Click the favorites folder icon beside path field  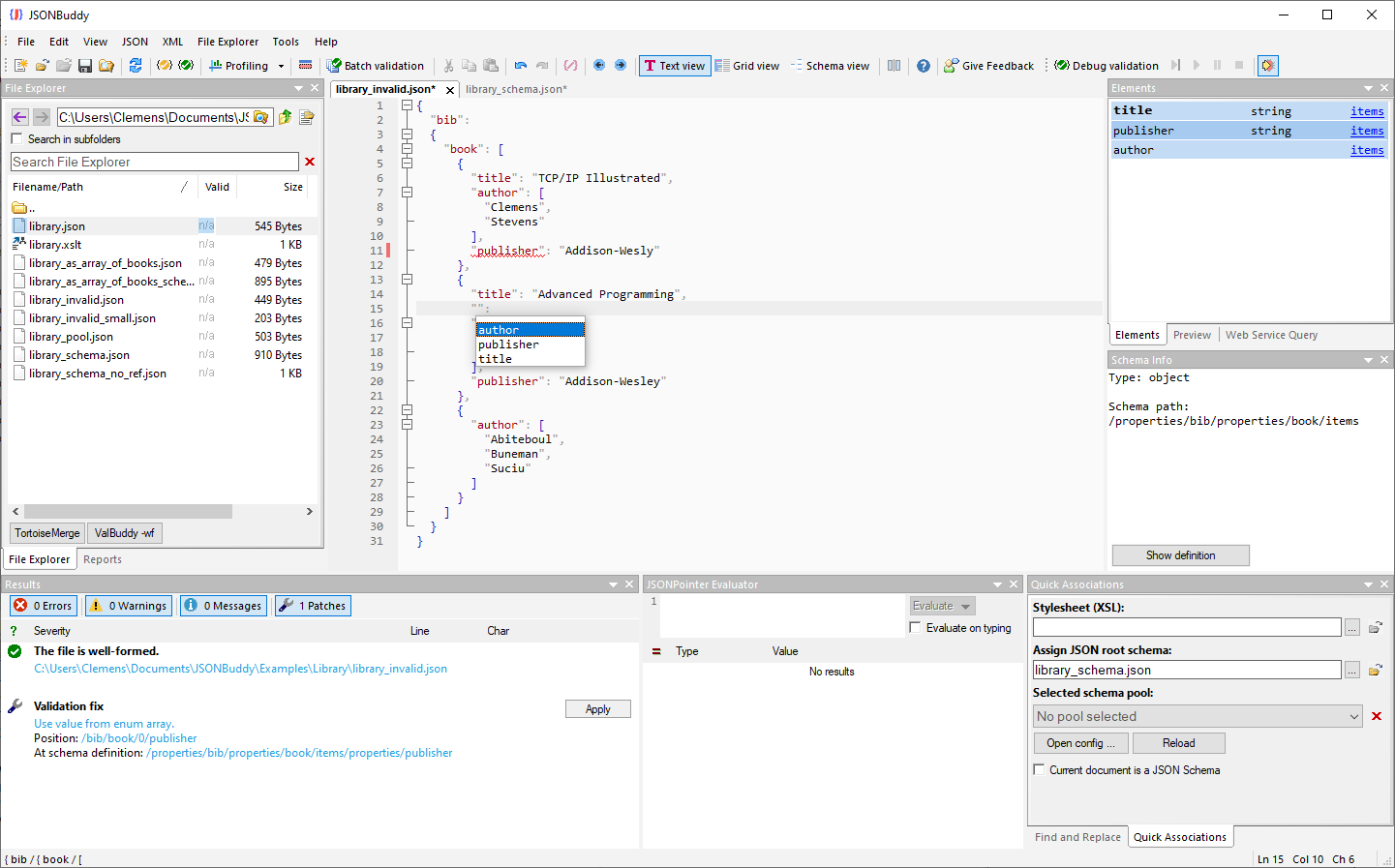[307, 117]
